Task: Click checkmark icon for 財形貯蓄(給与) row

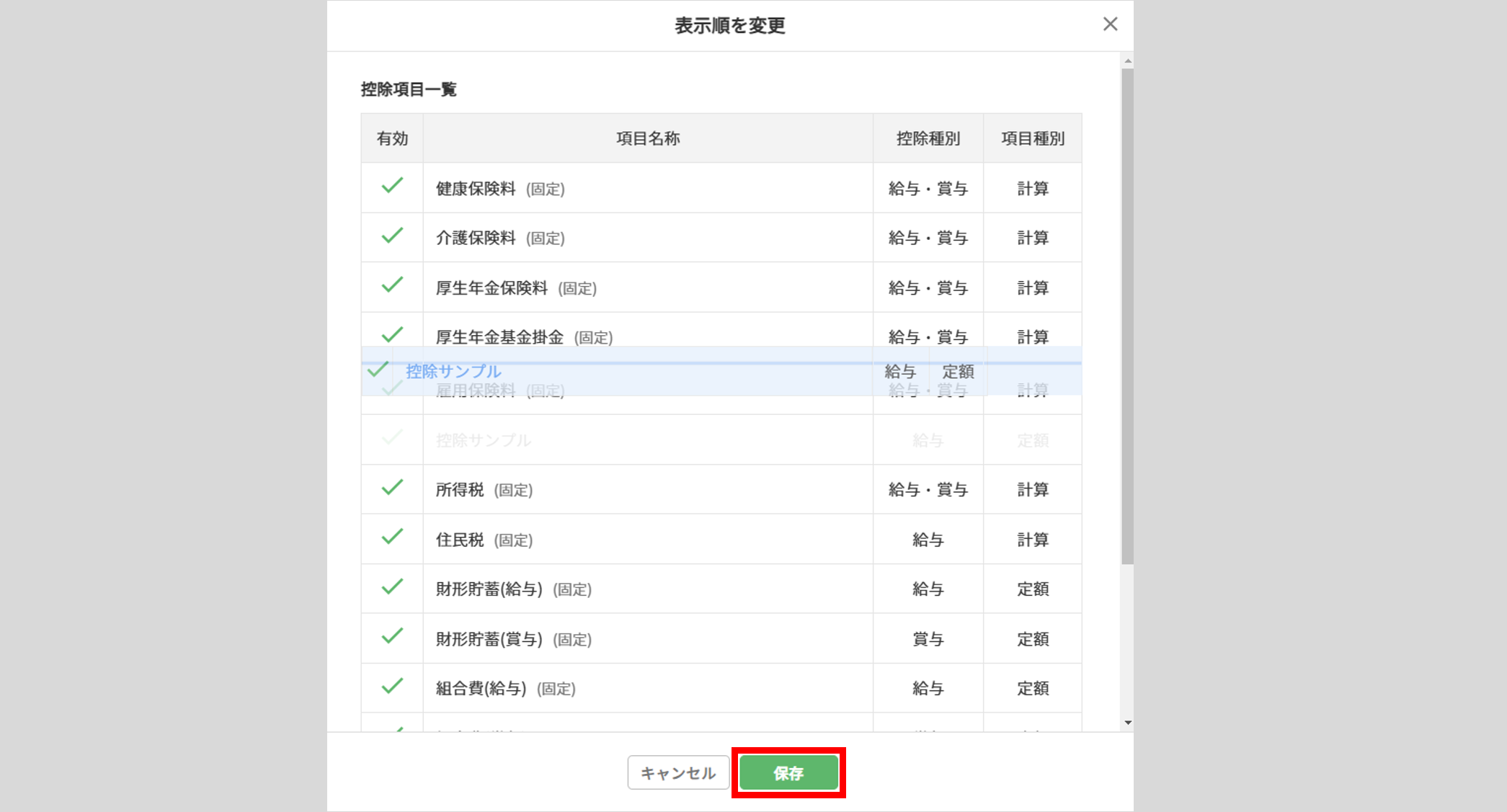Action: tap(392, 587)
